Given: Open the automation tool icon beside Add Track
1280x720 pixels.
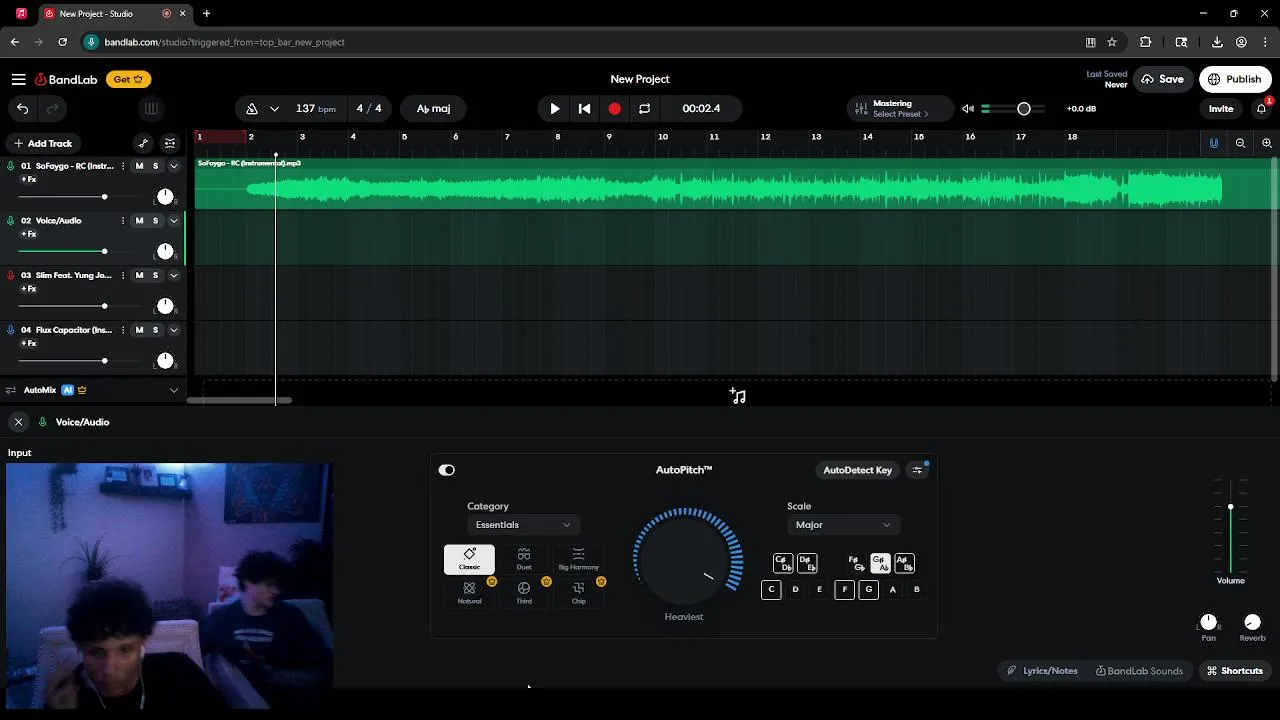Looking at the screenshot, I should 143,143.
